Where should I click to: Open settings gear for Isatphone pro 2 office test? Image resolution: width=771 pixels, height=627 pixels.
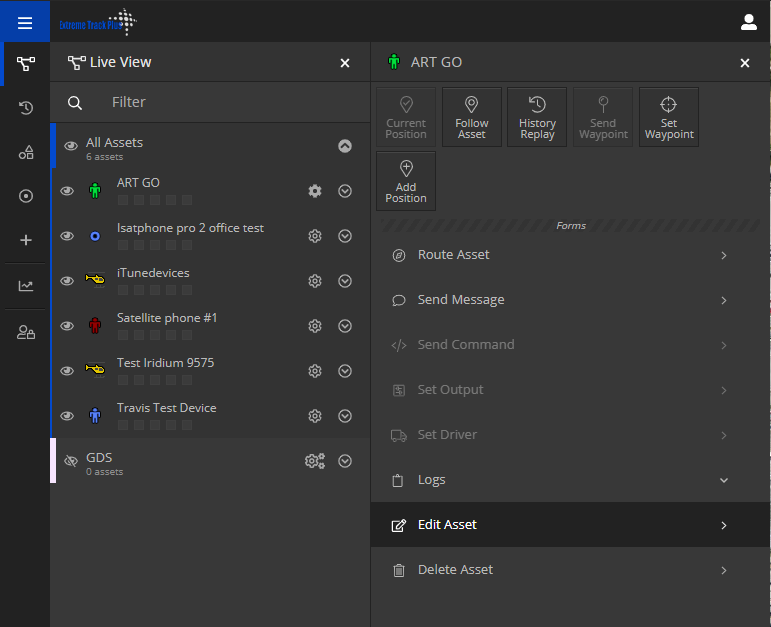(315, 236)
